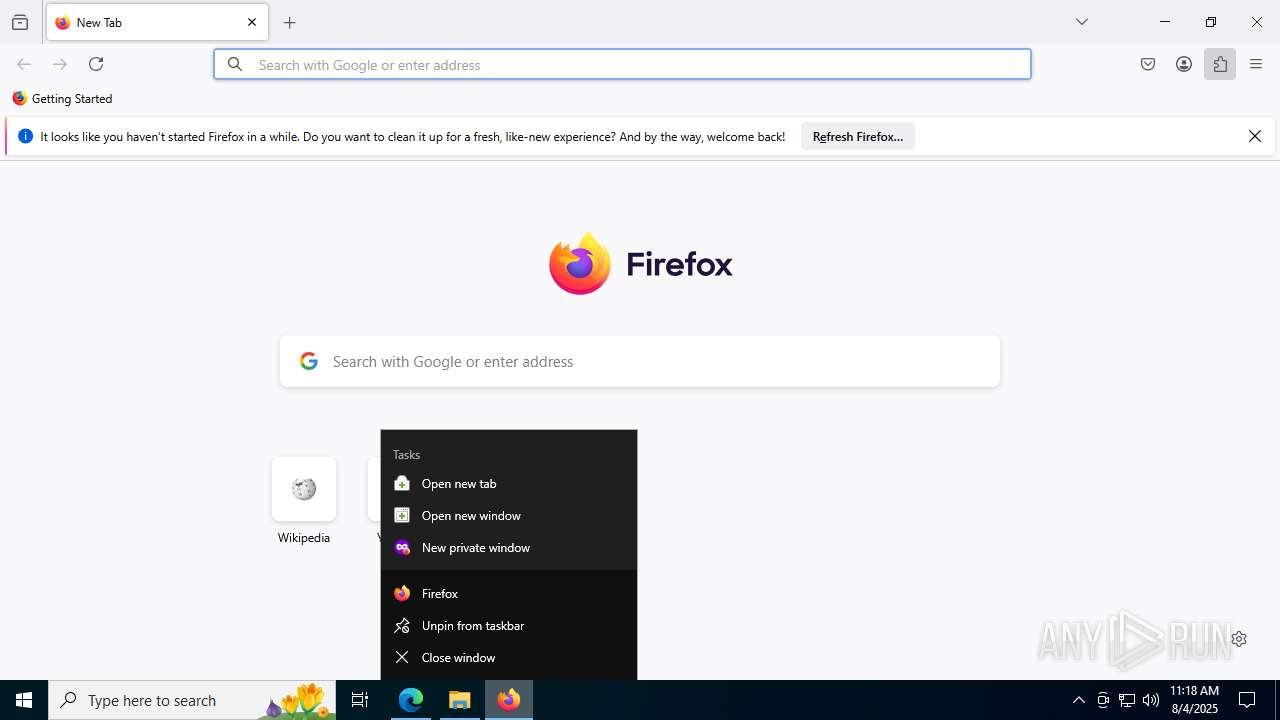
Task: Minimize the Firefox window
Action: coord(1165,22)
